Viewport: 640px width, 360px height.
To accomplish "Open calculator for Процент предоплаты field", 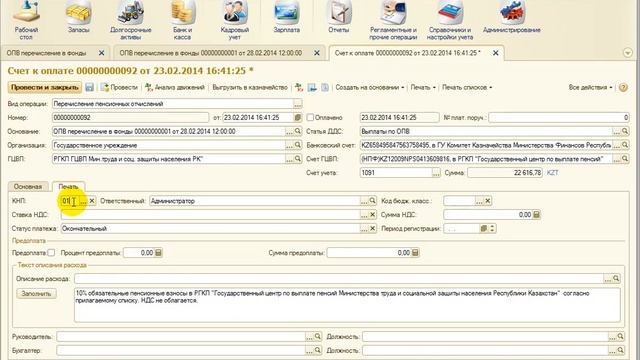I will pyautogui.click(x=158, y=253).
